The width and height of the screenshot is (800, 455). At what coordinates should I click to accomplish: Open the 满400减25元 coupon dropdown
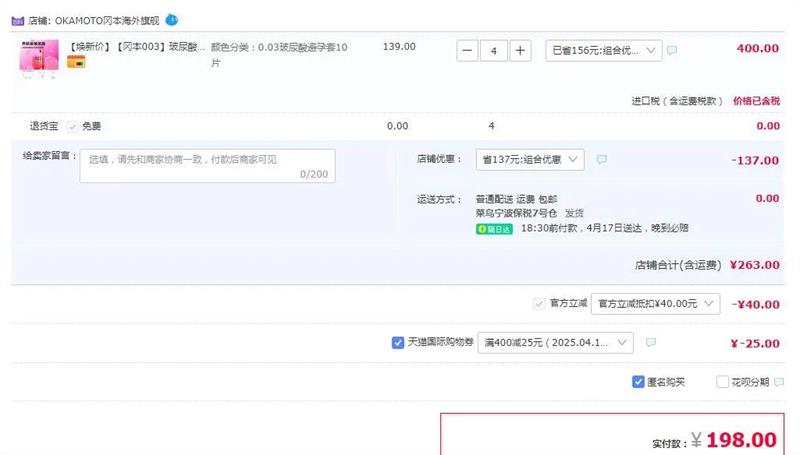tap(555, 343)
